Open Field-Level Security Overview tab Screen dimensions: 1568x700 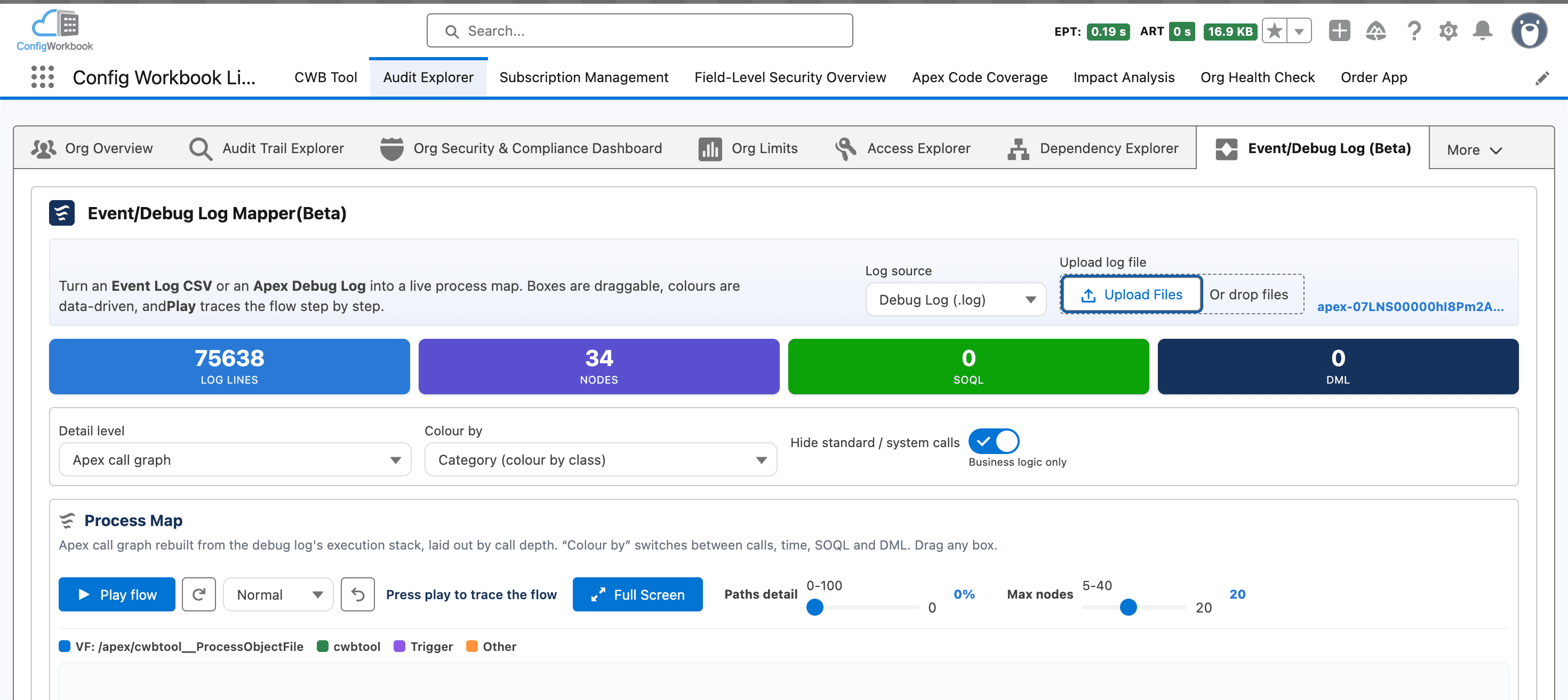point(790,77)
